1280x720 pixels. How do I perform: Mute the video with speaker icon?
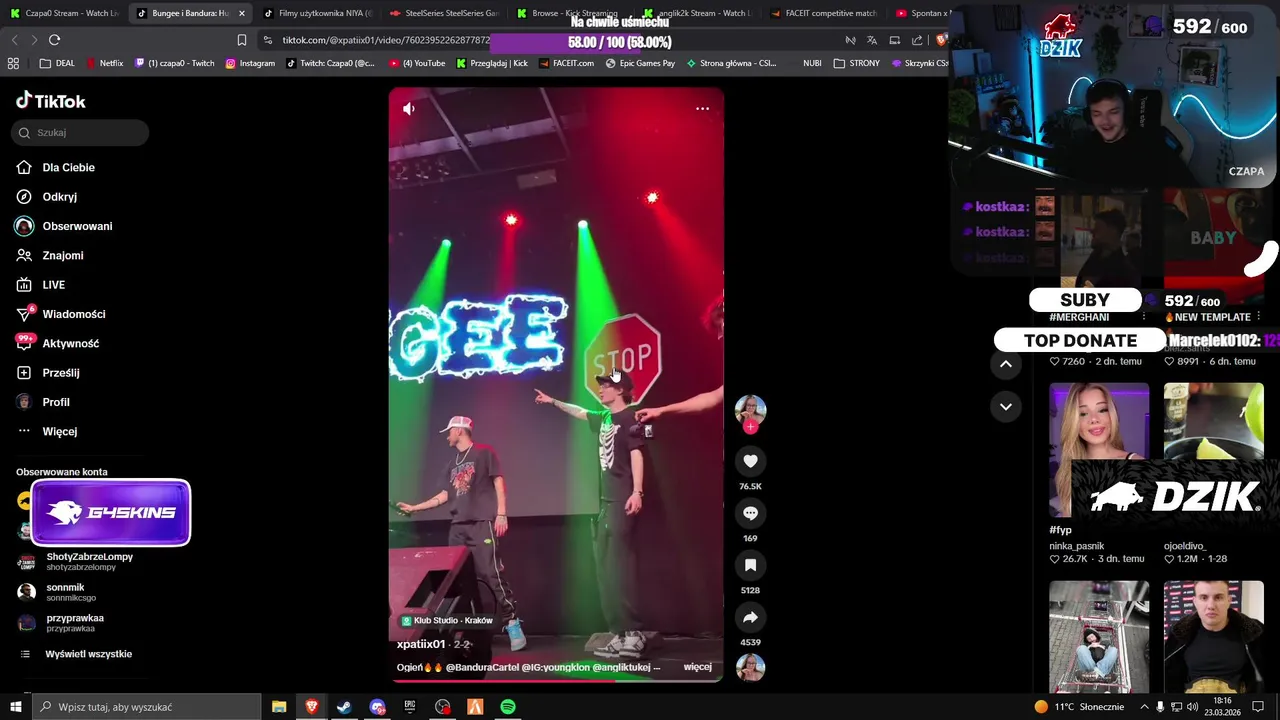(x=408, y=108)
